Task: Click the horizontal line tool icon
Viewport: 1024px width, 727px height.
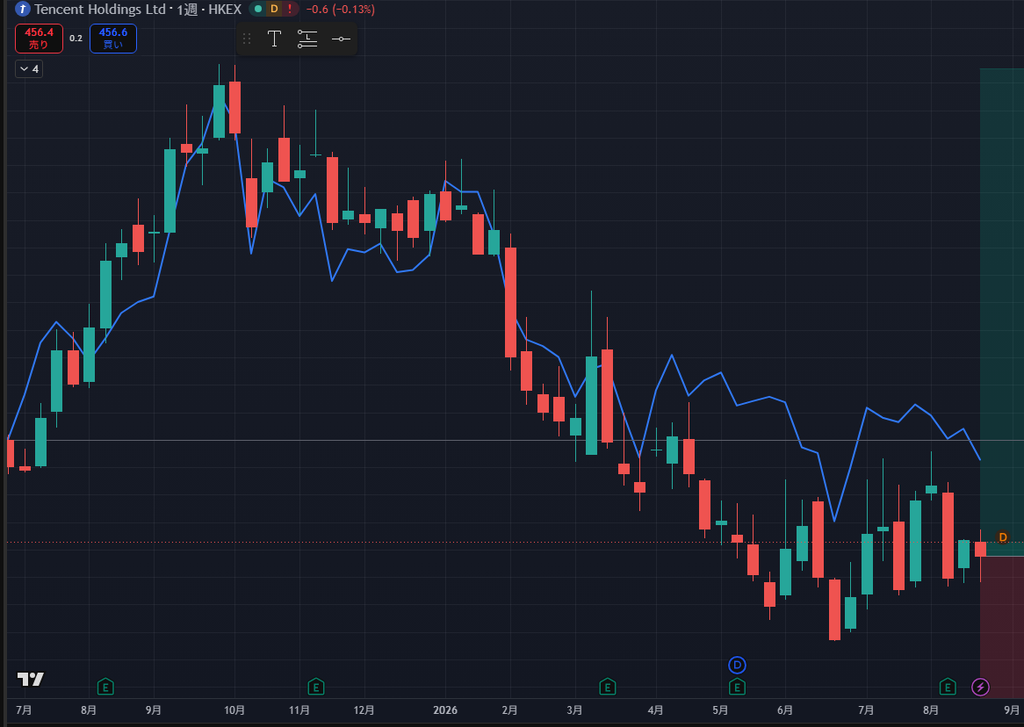Action: coord(341,39)
